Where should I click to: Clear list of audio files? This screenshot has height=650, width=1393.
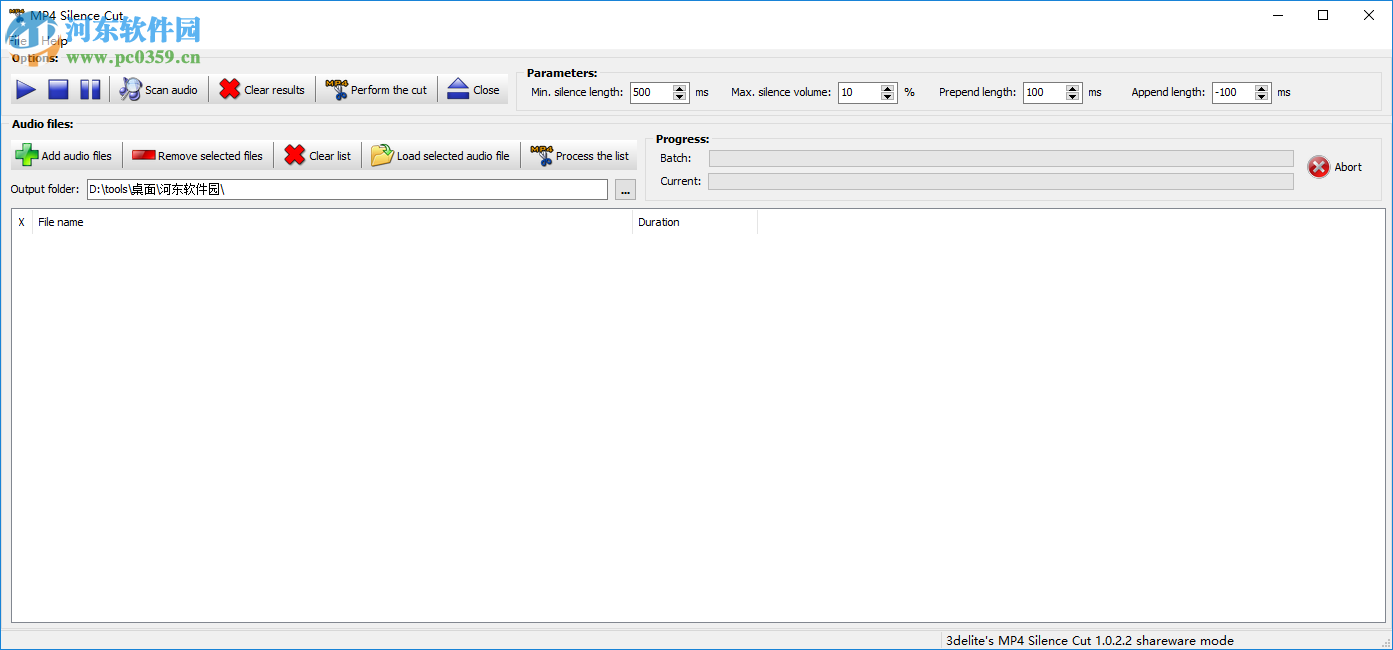coord(318,156)
